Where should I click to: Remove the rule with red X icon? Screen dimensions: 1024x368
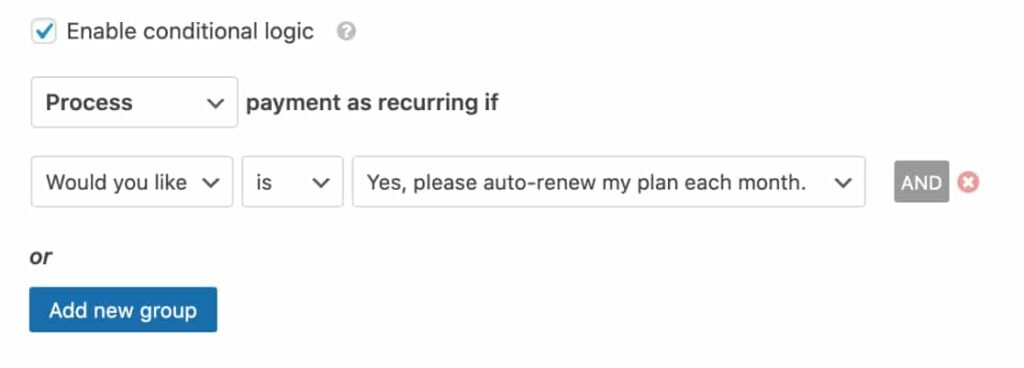pyautogui.click(x=968, y=182)
